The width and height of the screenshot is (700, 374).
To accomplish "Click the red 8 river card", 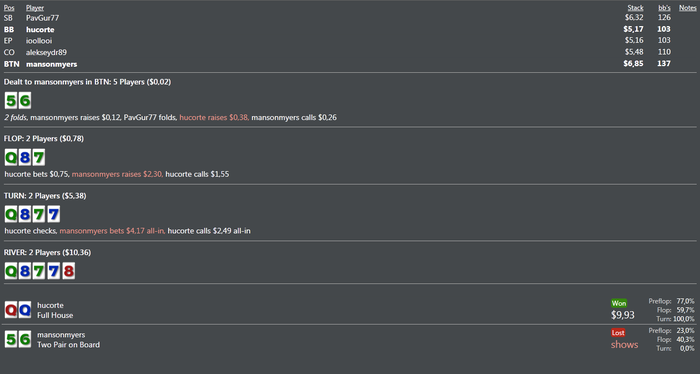I will (x=68, y=271).
